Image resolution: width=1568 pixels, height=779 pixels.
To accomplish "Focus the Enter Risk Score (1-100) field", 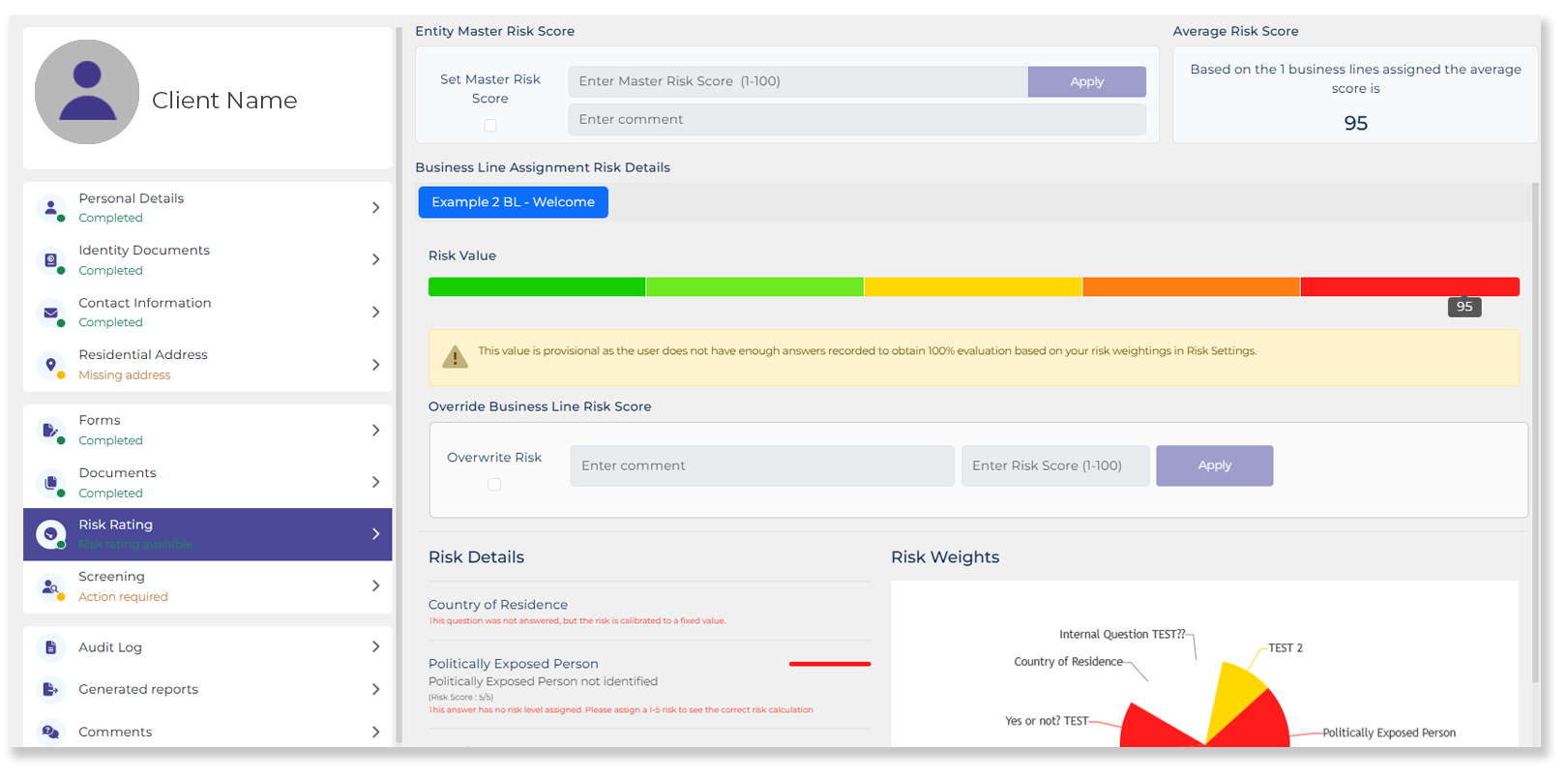I will coord(1055,465).
